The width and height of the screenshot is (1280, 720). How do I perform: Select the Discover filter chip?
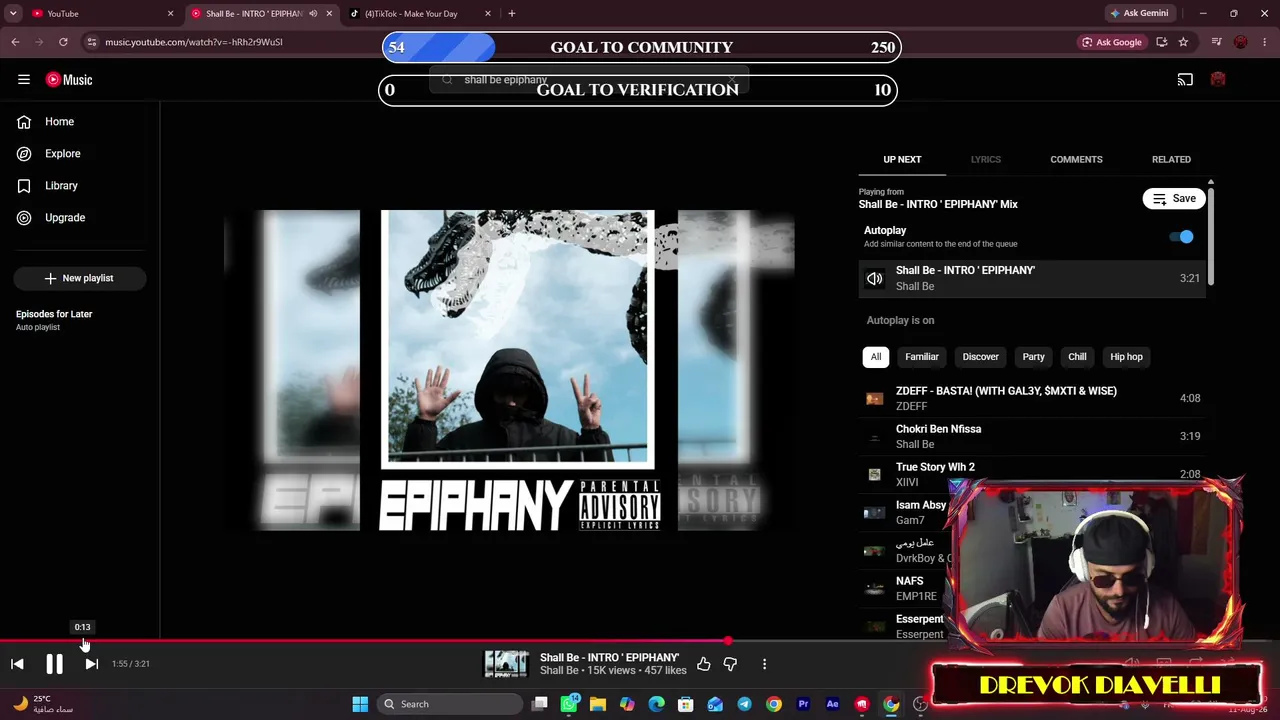[980, 357]
